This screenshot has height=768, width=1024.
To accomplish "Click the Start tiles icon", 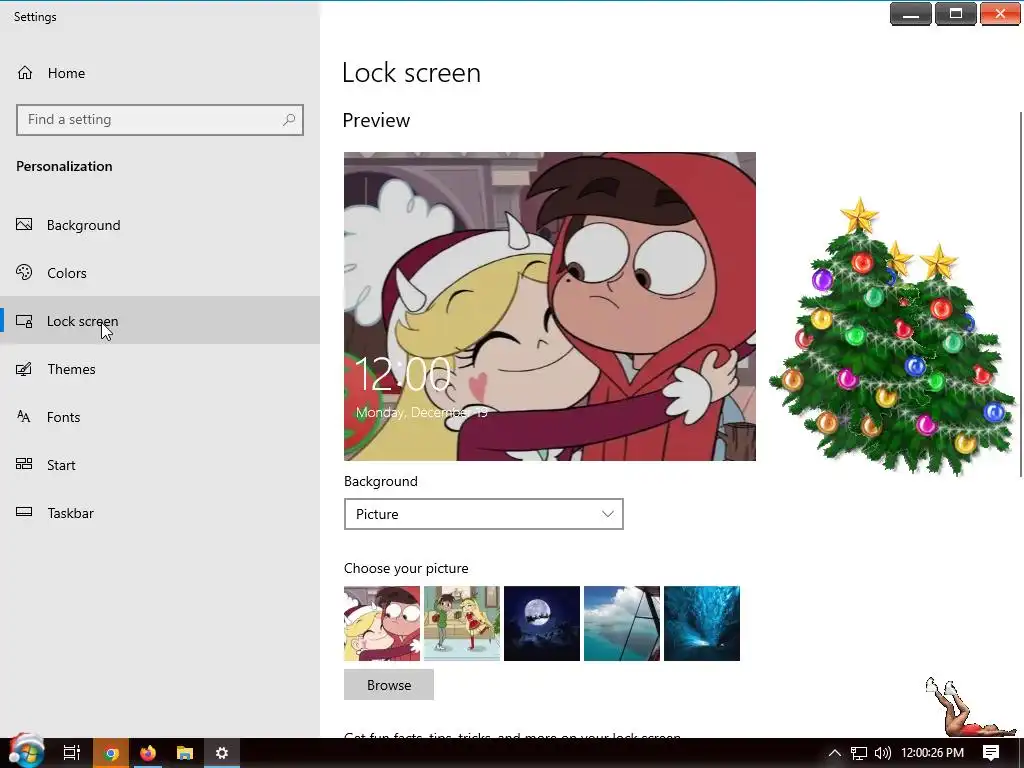I will click(24, 464).
